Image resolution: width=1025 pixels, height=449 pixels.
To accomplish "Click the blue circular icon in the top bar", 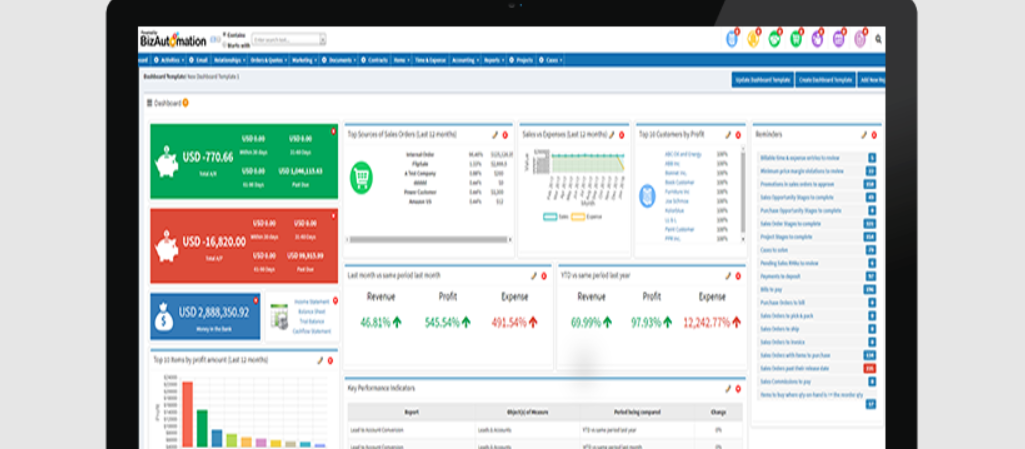I will click(x=732, y=39).
